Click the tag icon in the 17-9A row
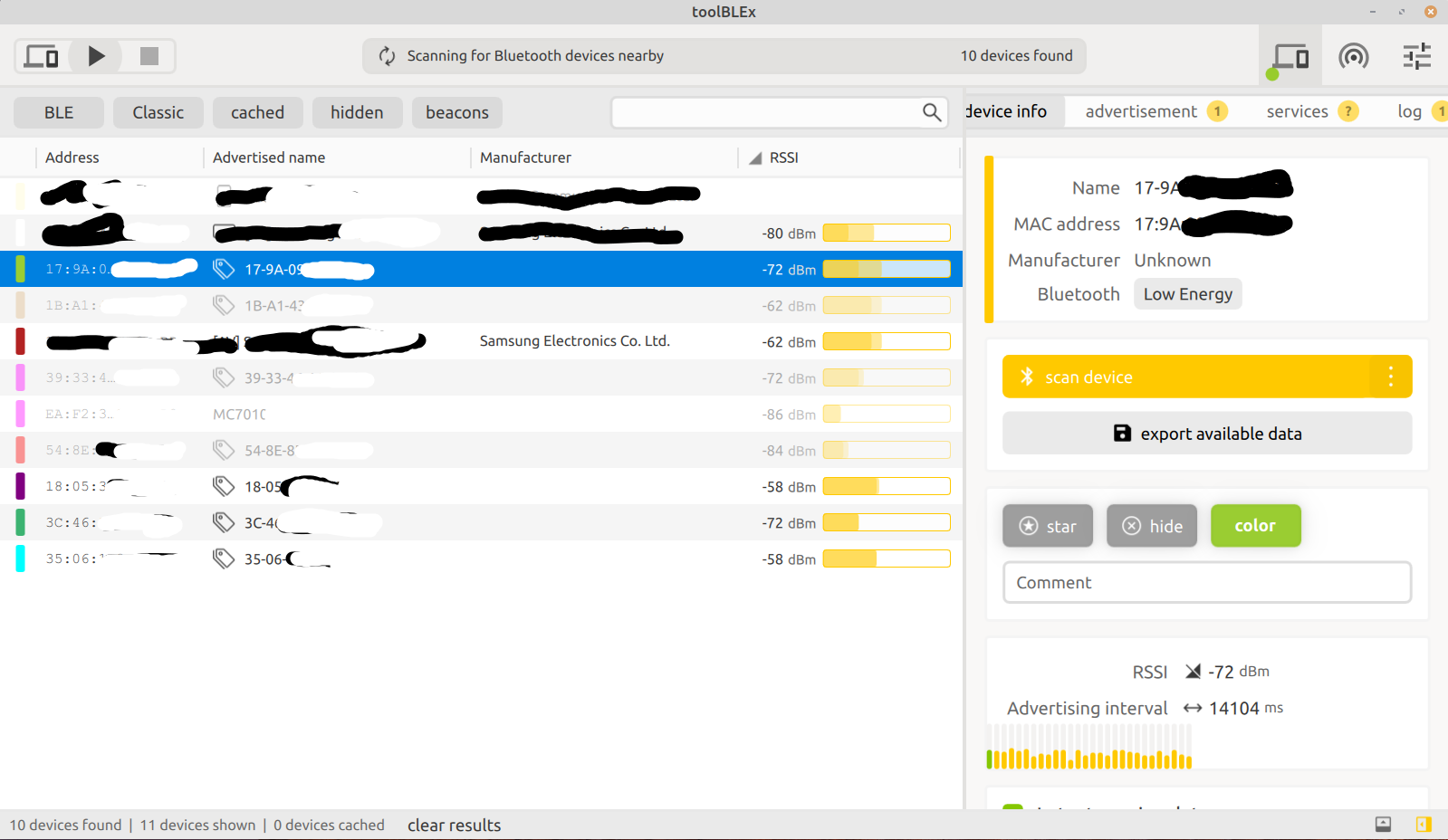Screen dimensions: 1448x840 224,269
